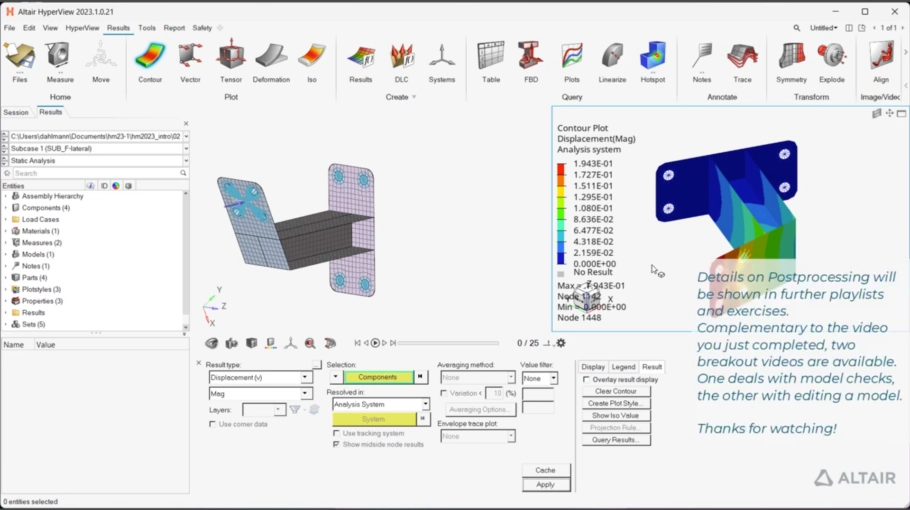Click Create Plot Style button
Image resolution: width=910 pixels, height=510 pixels.
(x=616, y=403)
